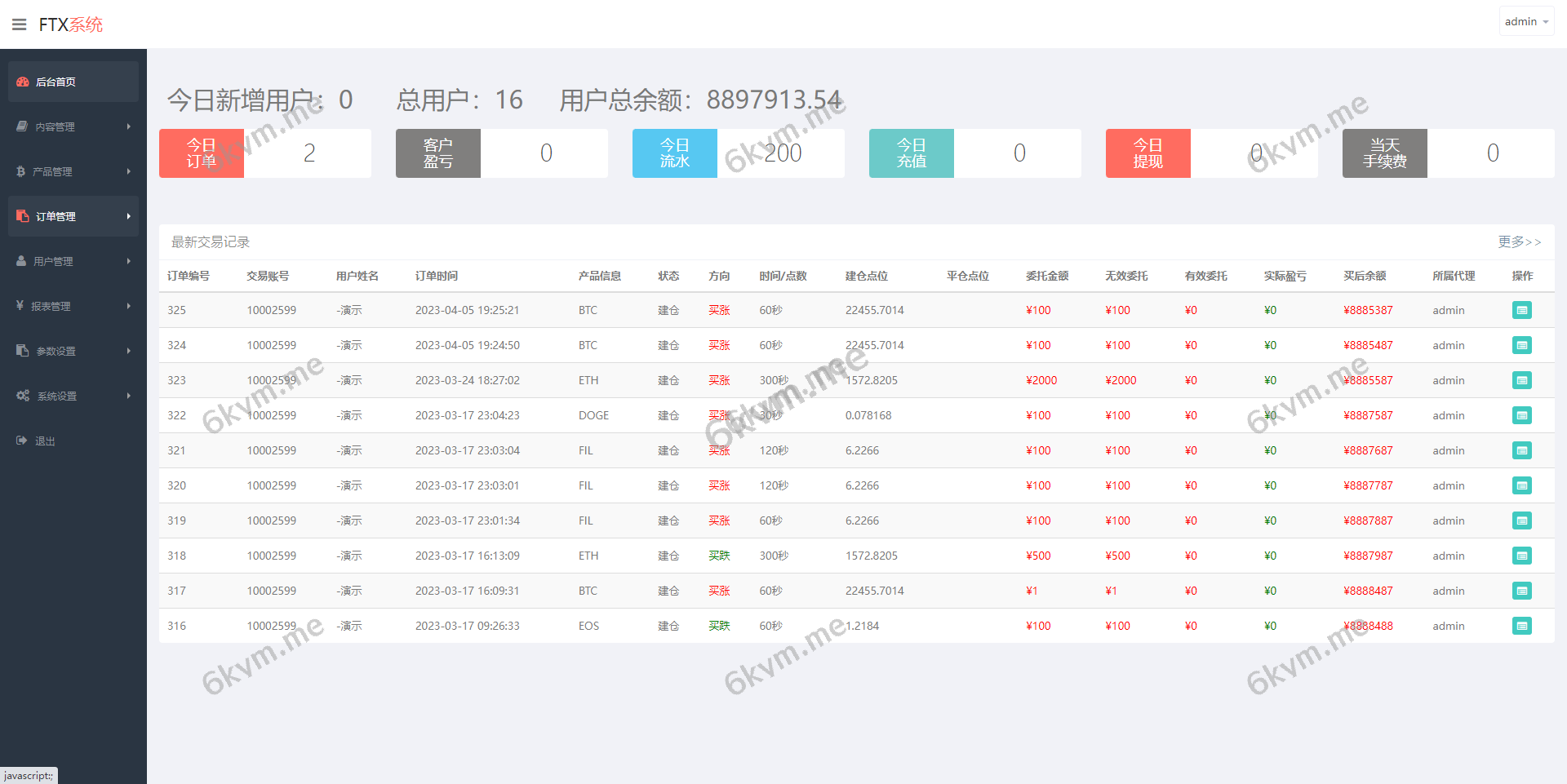Click the 更多>> link above the table
1567x784 pixels.
point(1520,241)
